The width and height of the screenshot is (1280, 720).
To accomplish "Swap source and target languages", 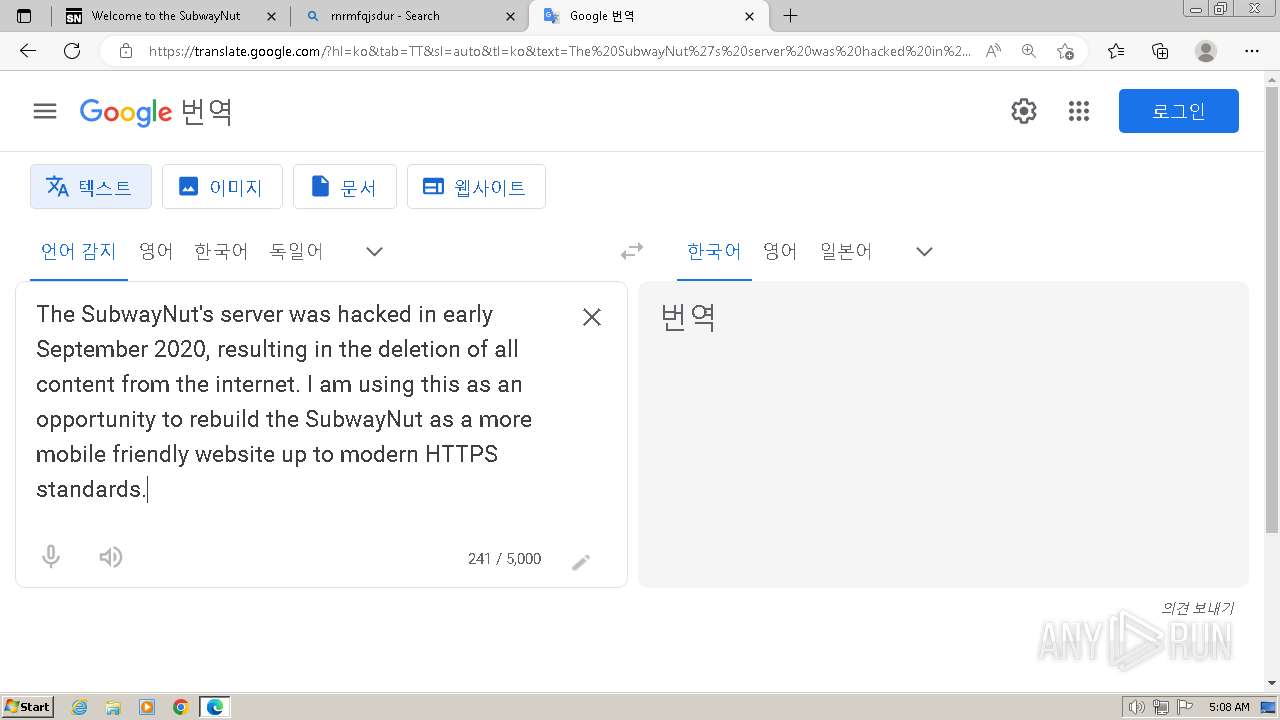I will click(x=632, y=251).
